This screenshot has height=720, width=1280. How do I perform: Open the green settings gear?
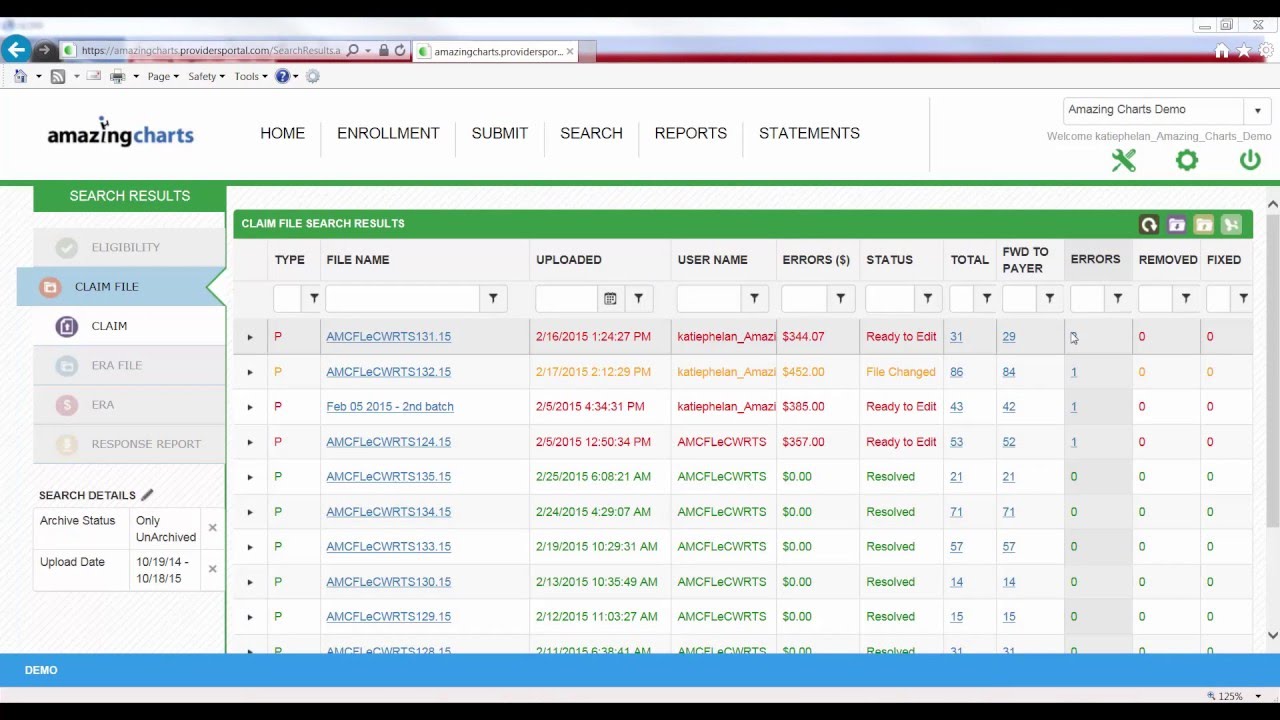click(1187, 160)
